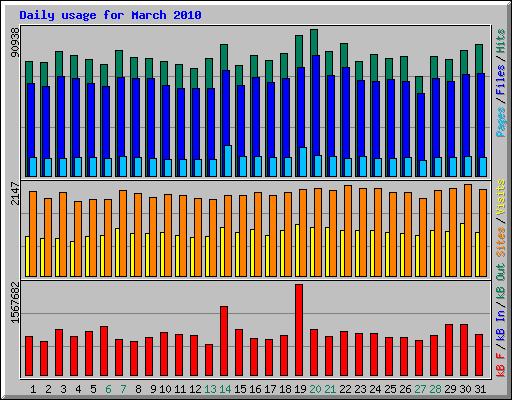512x400 pixels.
Task: Click the "Pages" legend label
Action: [x=500, y=122]
